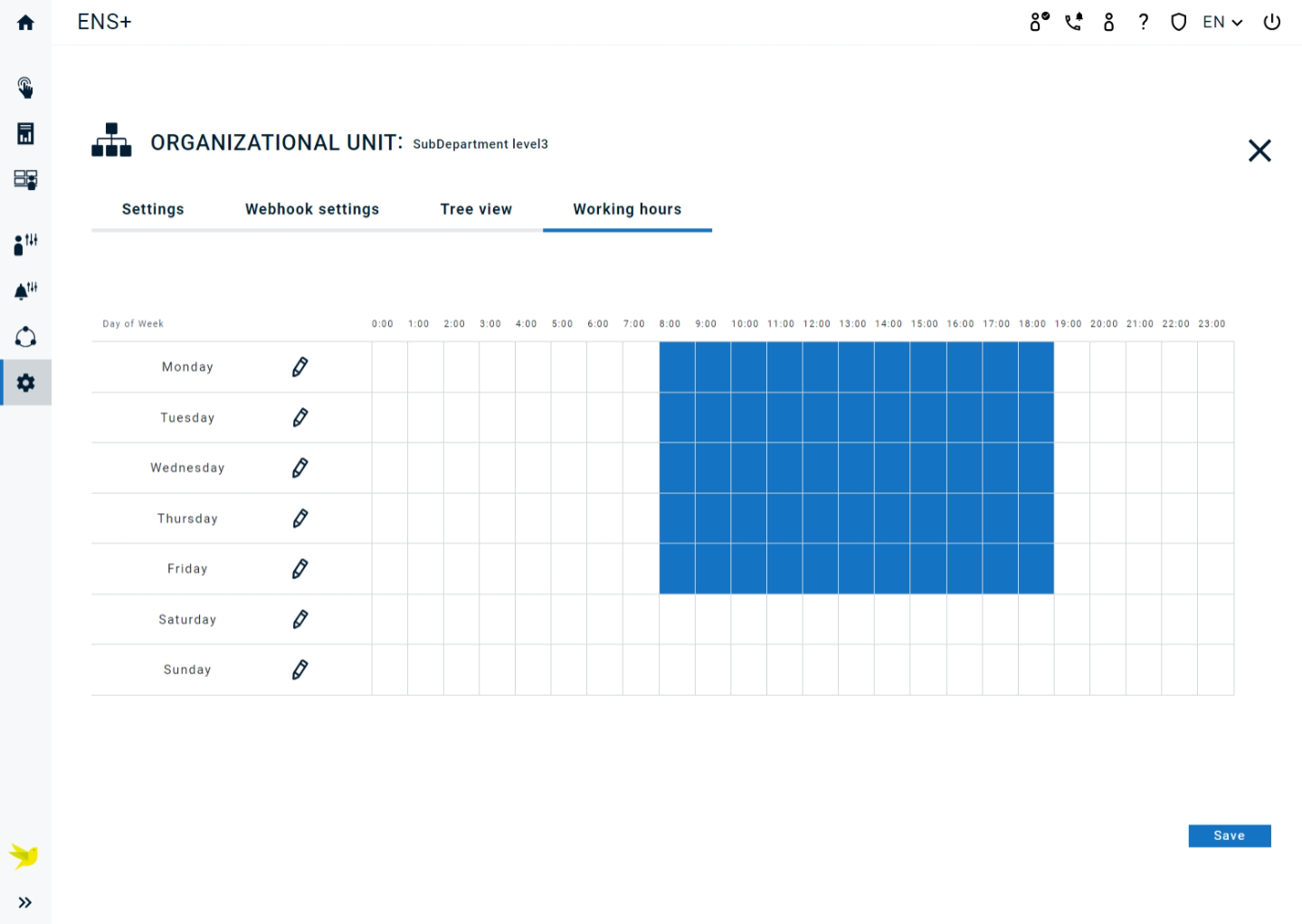Save the working hours changes
Viewport: 1302px width, 924px height.
(1229, 835)
